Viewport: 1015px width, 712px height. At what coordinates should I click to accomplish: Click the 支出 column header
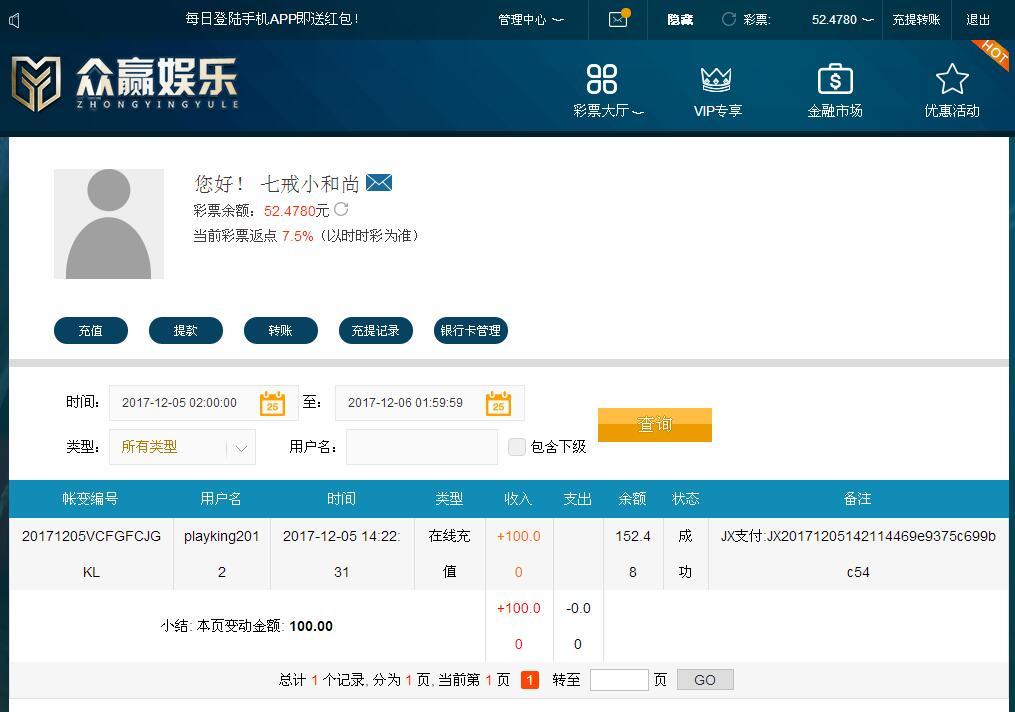pos(577,498)
